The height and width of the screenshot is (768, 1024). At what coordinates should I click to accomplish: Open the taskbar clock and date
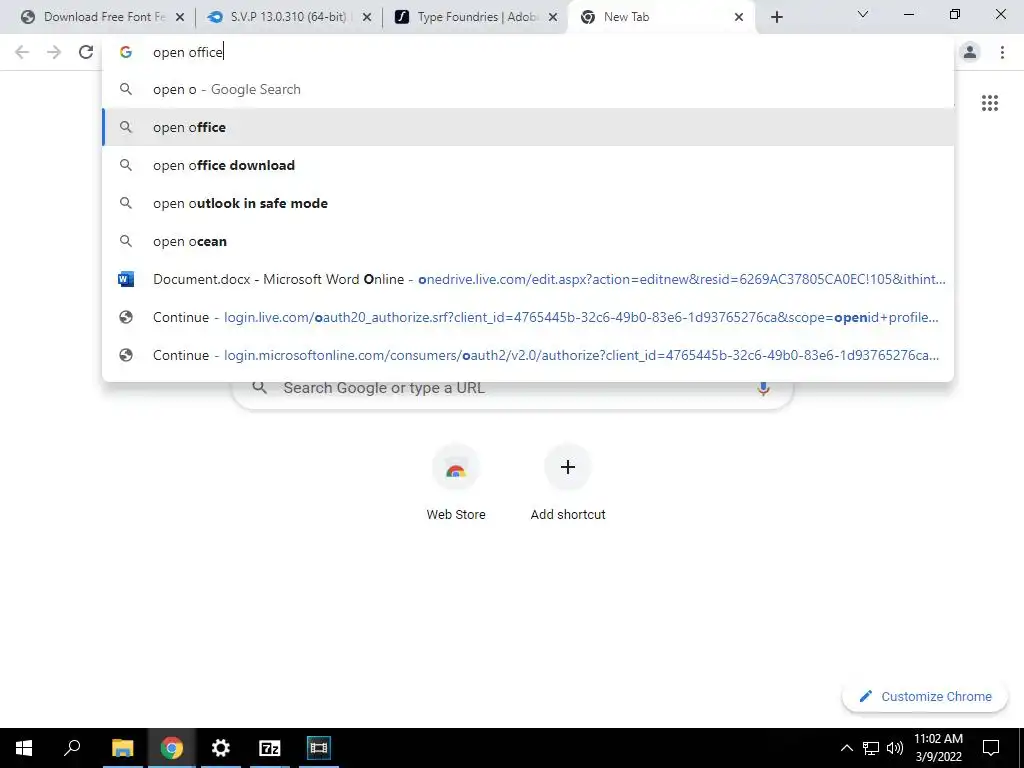(x=938, y=748)
